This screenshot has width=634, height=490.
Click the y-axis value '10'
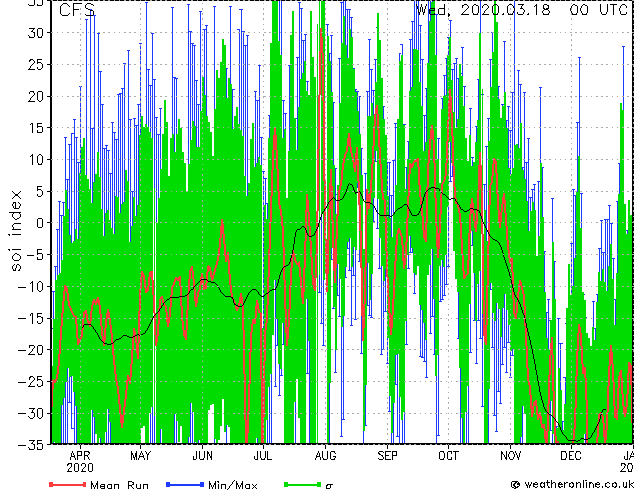click(x=37, y=160)
